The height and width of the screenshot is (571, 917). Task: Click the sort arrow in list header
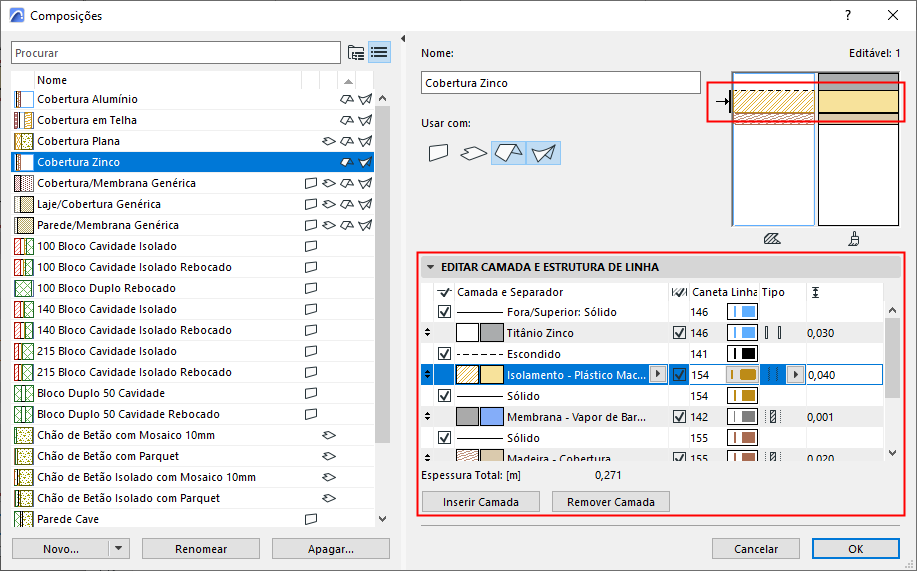point(348,81)
